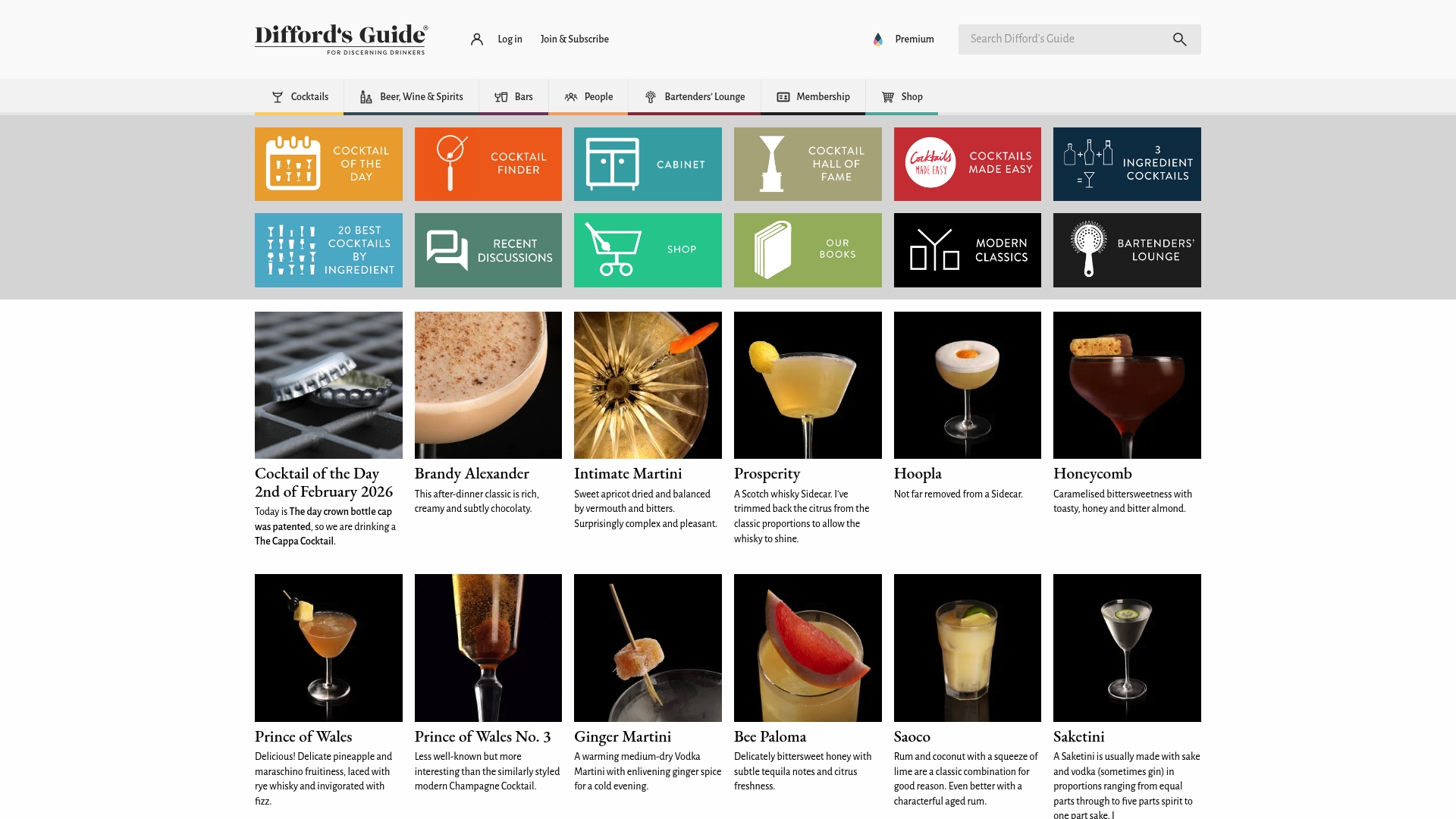
Task: Click the search magnifier icon
Action: pos(1179,39)
